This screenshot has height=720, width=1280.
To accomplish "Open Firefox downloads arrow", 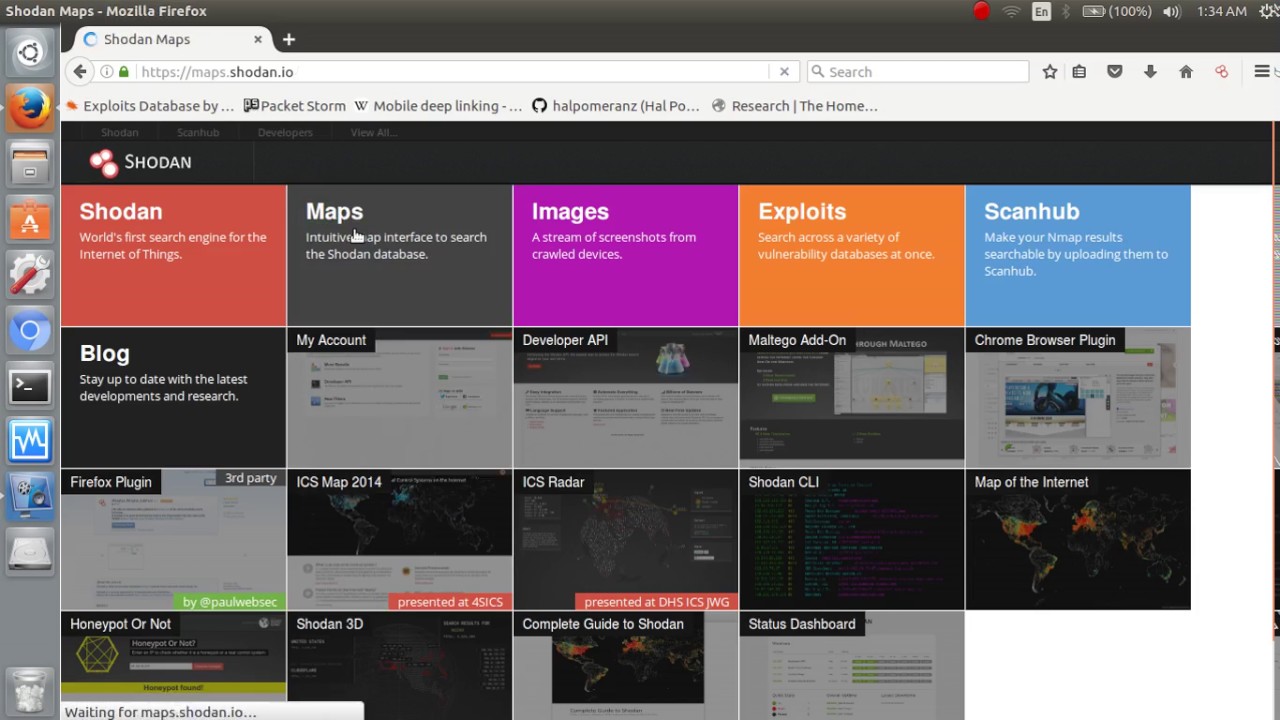I will [x=1150, y=72].
